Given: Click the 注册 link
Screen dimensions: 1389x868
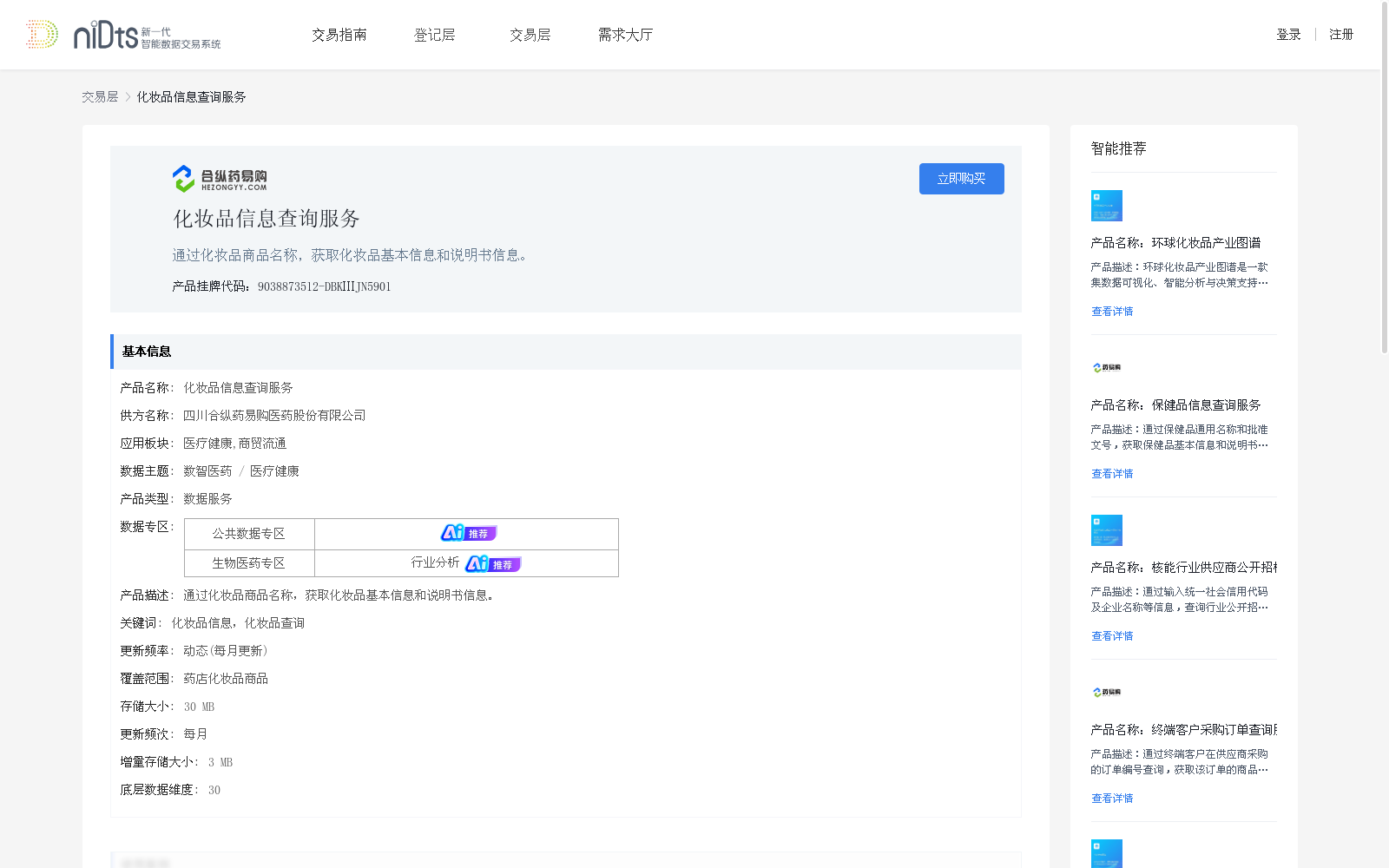Looking at the screenshot, I should pyautogui.click(x=1341, y=35).
